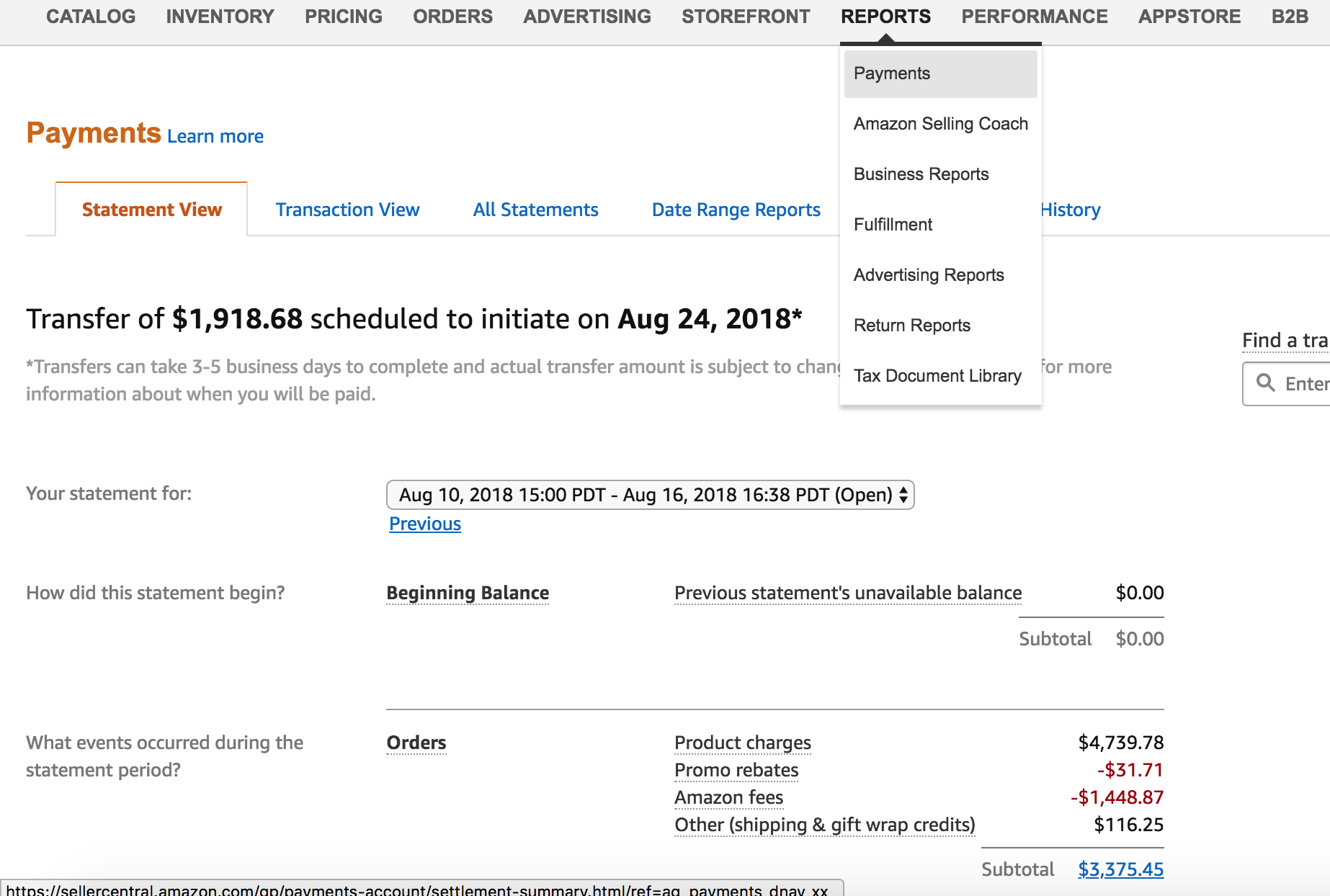Viewport: 1330px width, 896px height.
Task: Open the statement period dropdown
Action: tap(651, 495)
